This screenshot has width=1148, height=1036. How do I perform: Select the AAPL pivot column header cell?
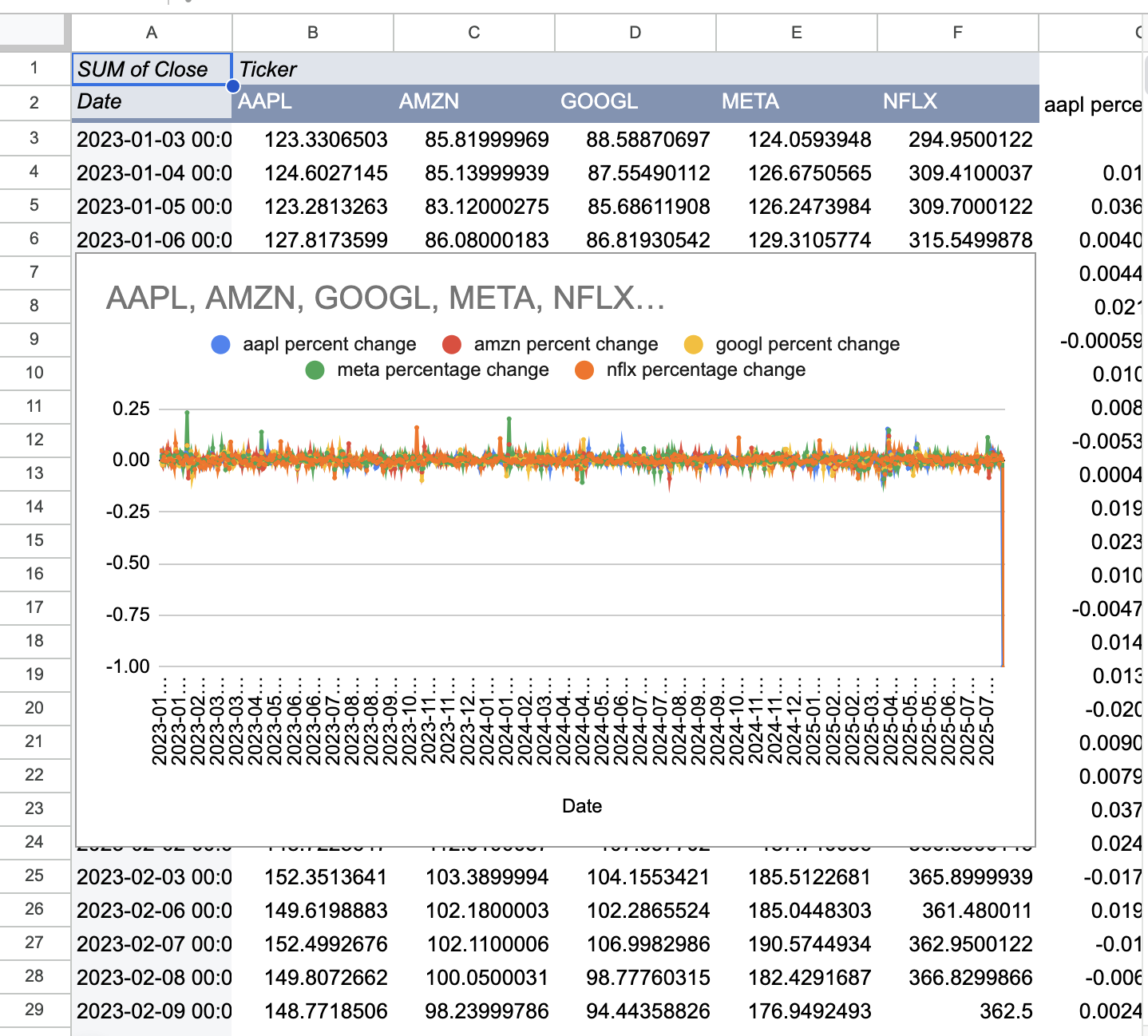tap(312, 102)
